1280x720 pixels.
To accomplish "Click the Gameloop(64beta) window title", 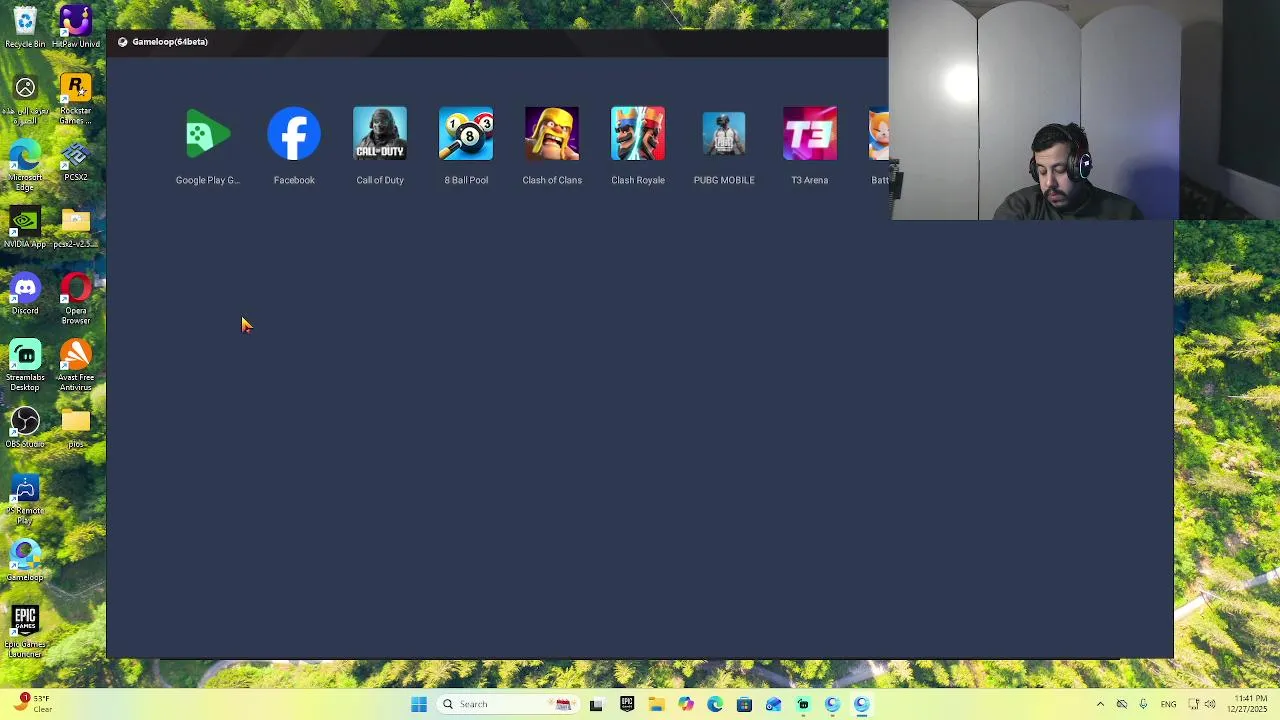I will [x=170, y=42].
